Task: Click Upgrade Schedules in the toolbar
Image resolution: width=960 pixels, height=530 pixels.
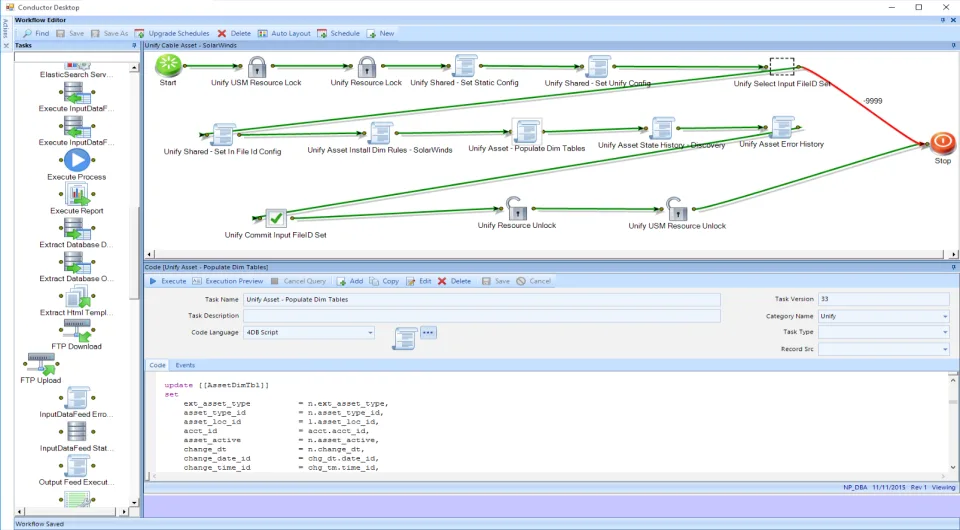Action: (x=172, y=34)
